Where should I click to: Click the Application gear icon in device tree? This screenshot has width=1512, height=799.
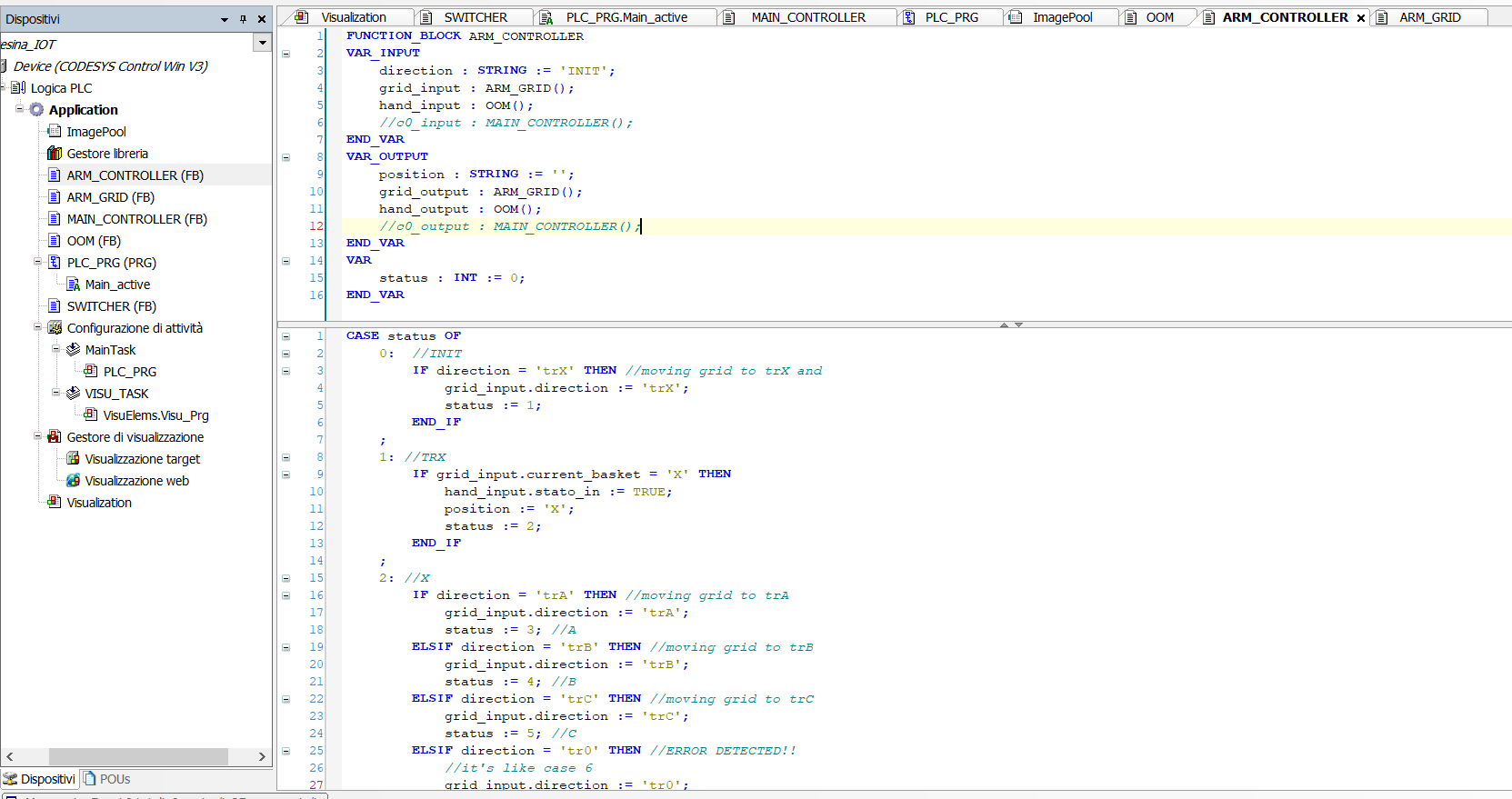click(36, 110)
